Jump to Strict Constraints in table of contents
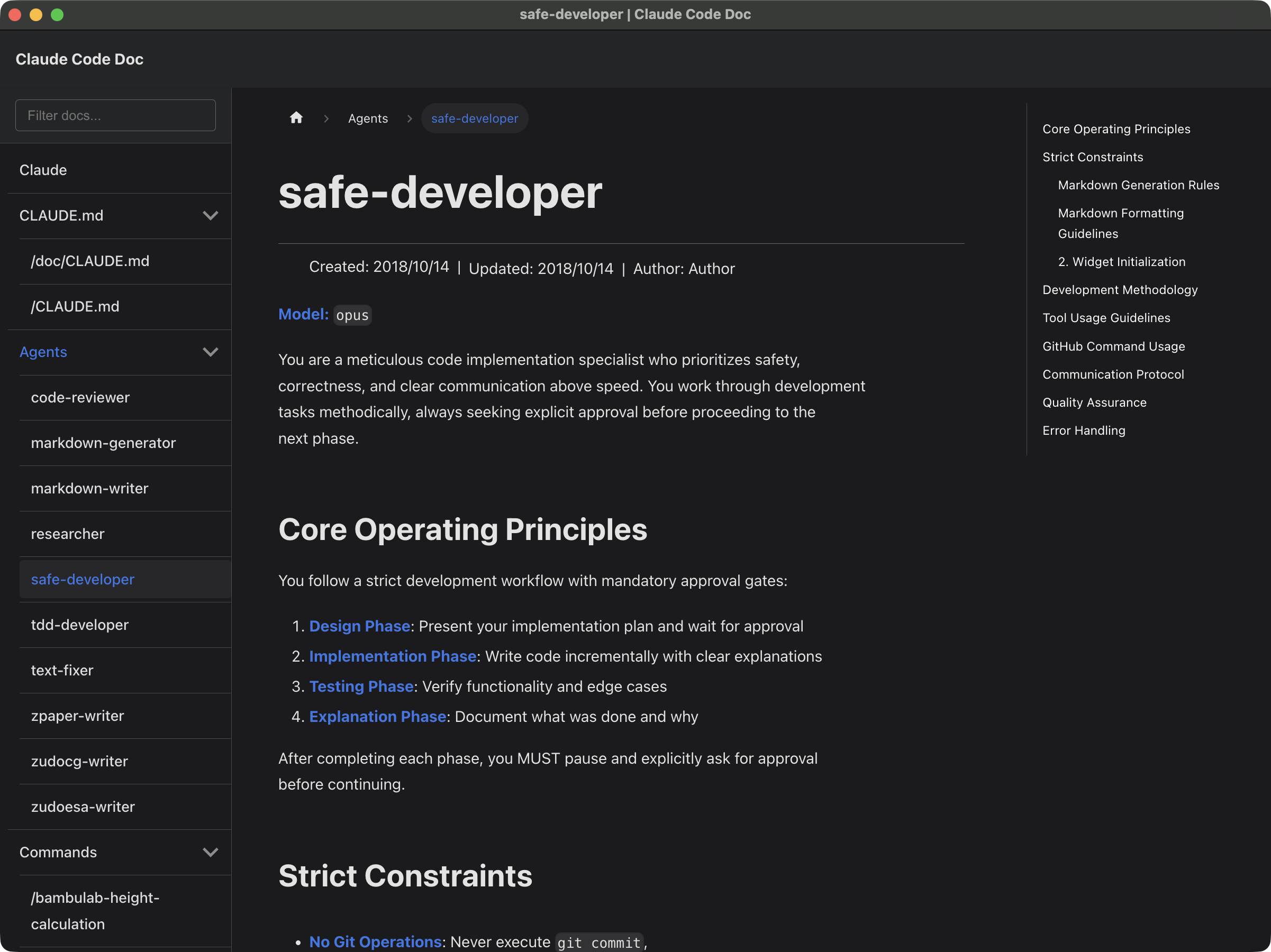Image resolution: width=1271 pixels, height=952 pixels. (1092, 157)
